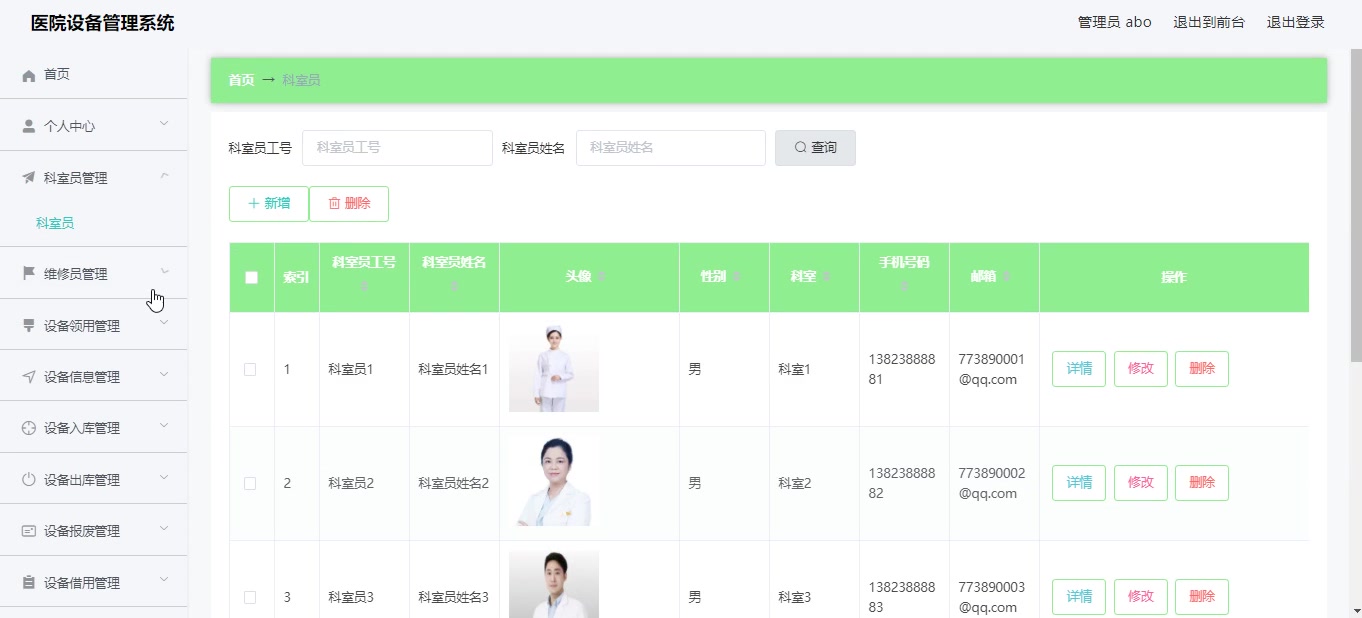Focus the 科室员姓名 search input
This screenshot has height=618, width=1362.
pyautogui.click(x=671, y=148)
